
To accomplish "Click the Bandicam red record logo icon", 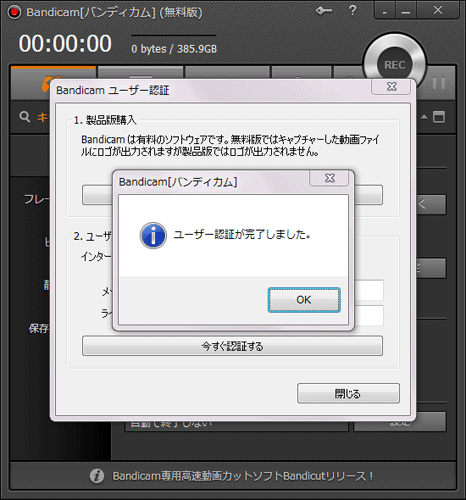I will (14, 12).
